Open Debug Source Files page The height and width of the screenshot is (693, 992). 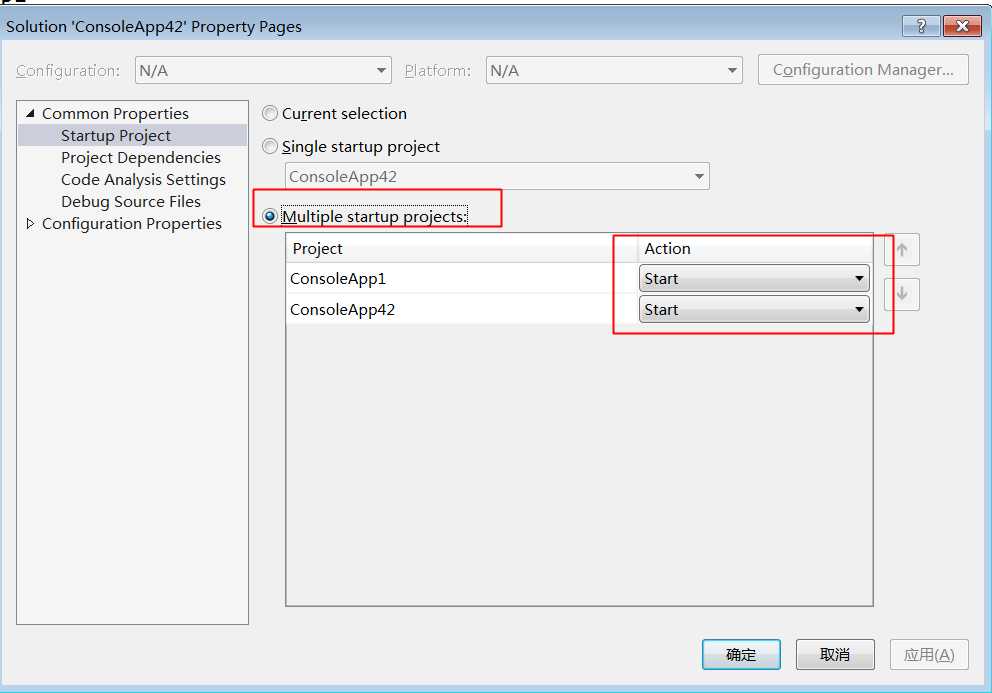click(x=131, y=201)
